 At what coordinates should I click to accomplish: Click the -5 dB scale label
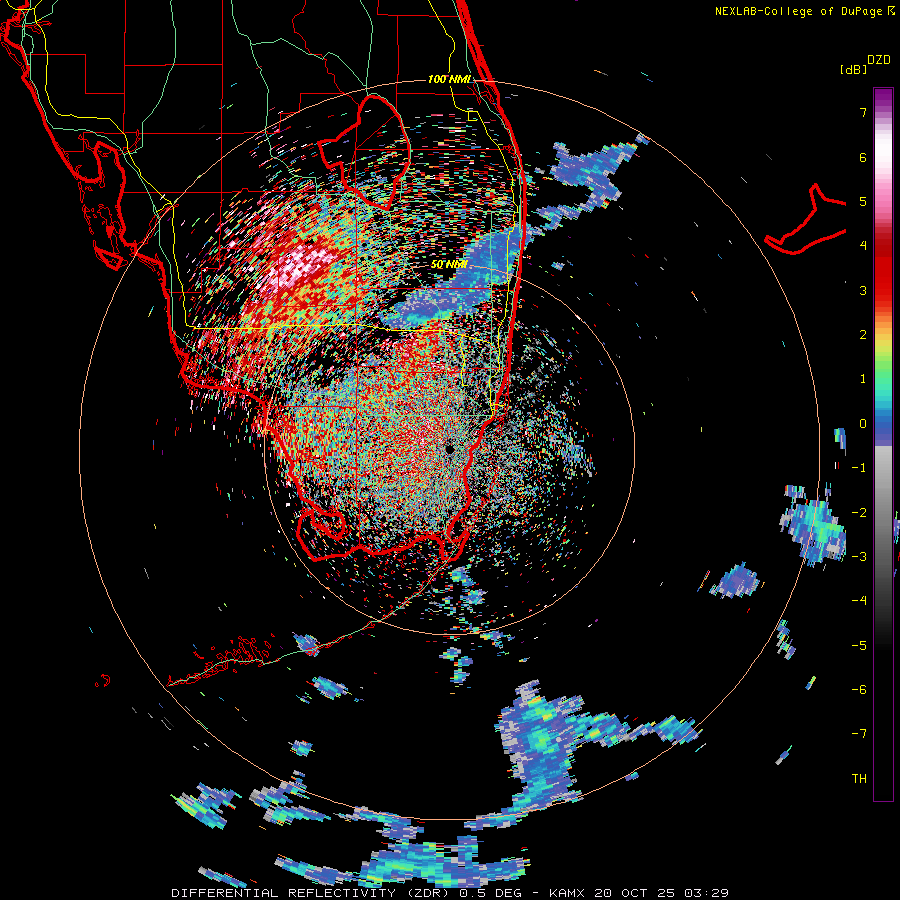point(859,646)
